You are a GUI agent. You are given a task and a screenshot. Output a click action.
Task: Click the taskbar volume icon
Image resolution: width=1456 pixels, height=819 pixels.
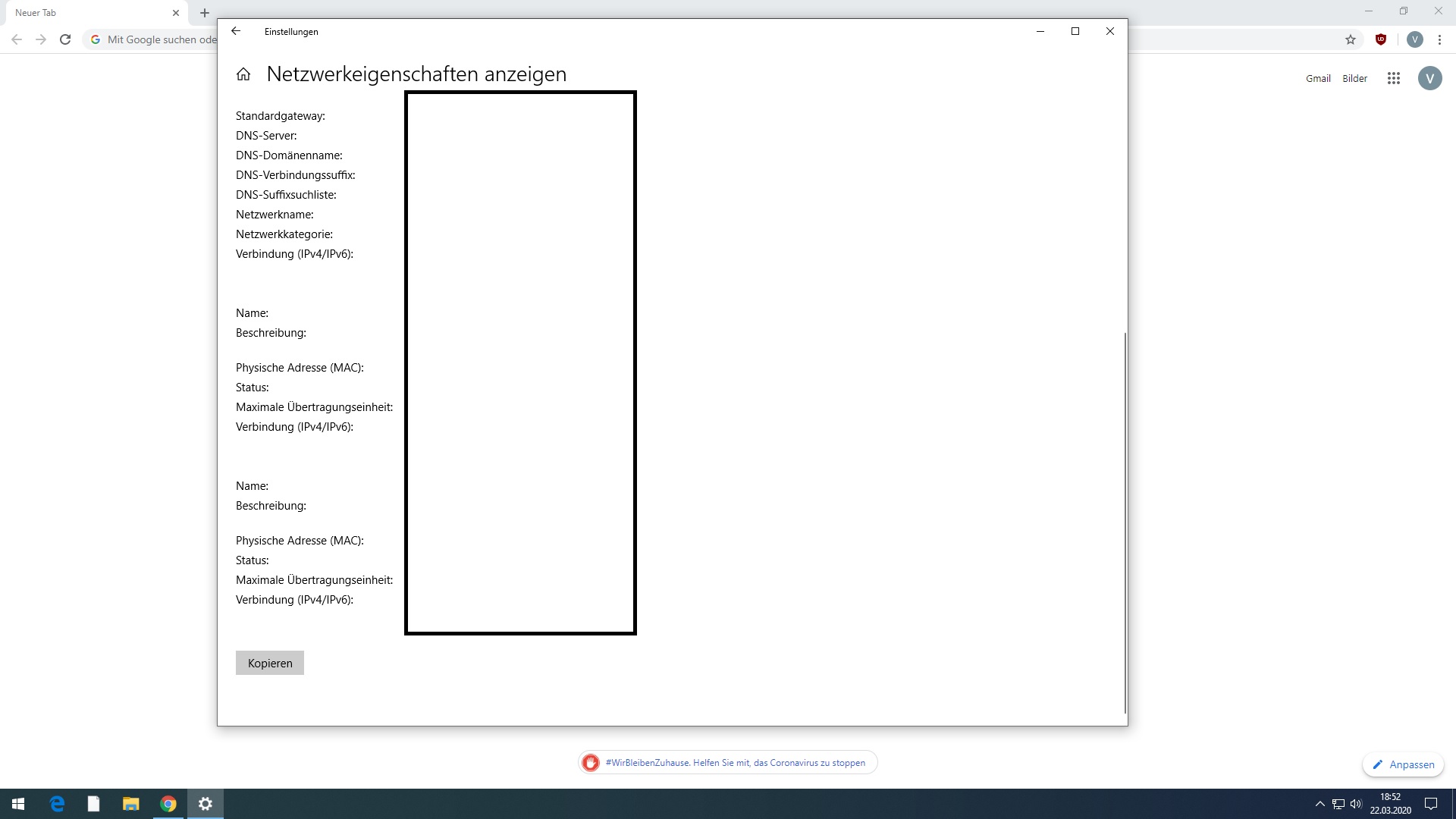pos(1356,804)
